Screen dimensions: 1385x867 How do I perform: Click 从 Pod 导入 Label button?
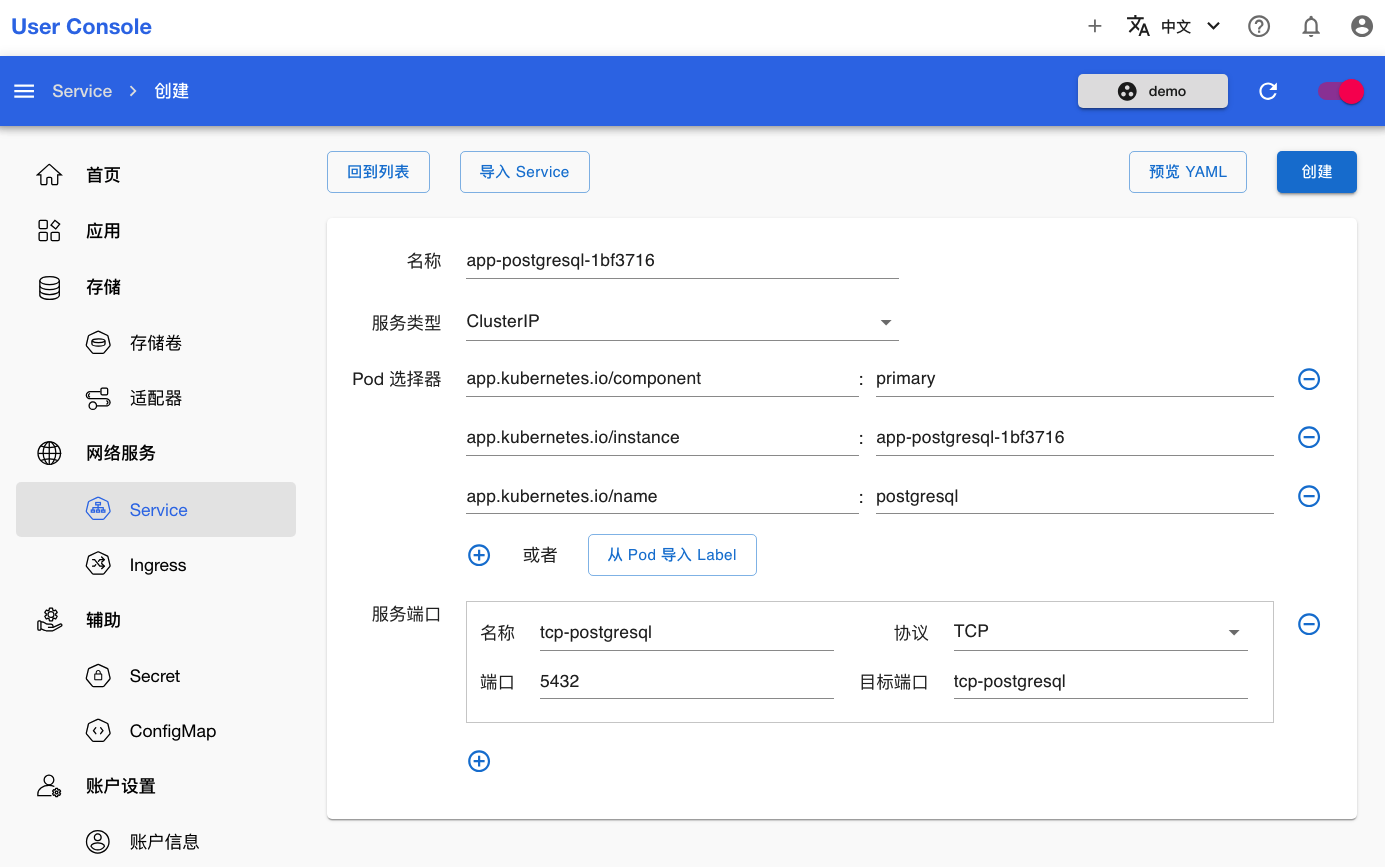coord(672,555)
